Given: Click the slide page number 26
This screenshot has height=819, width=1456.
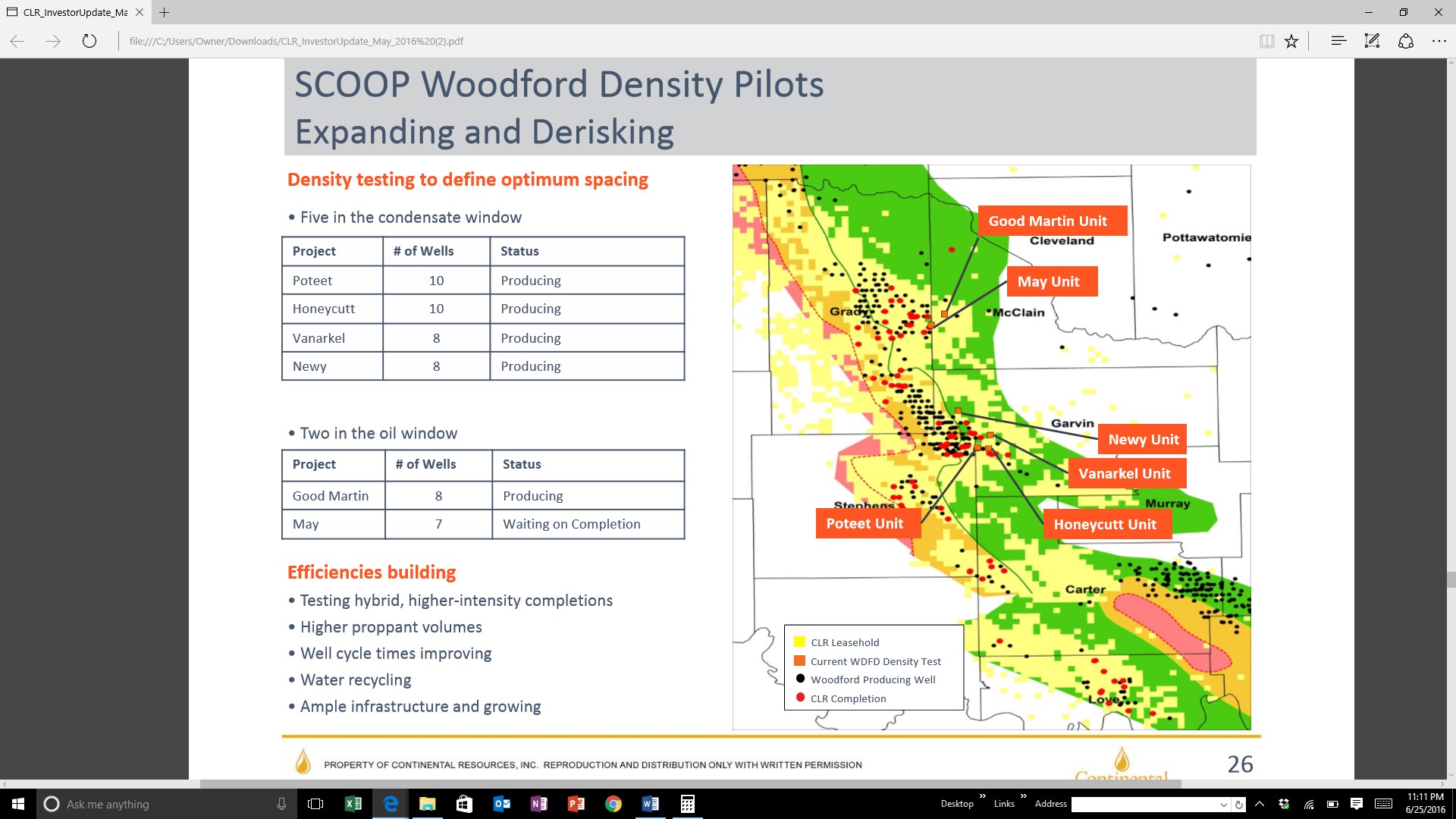Looking at the screenshot, I should click(1240, 764).
